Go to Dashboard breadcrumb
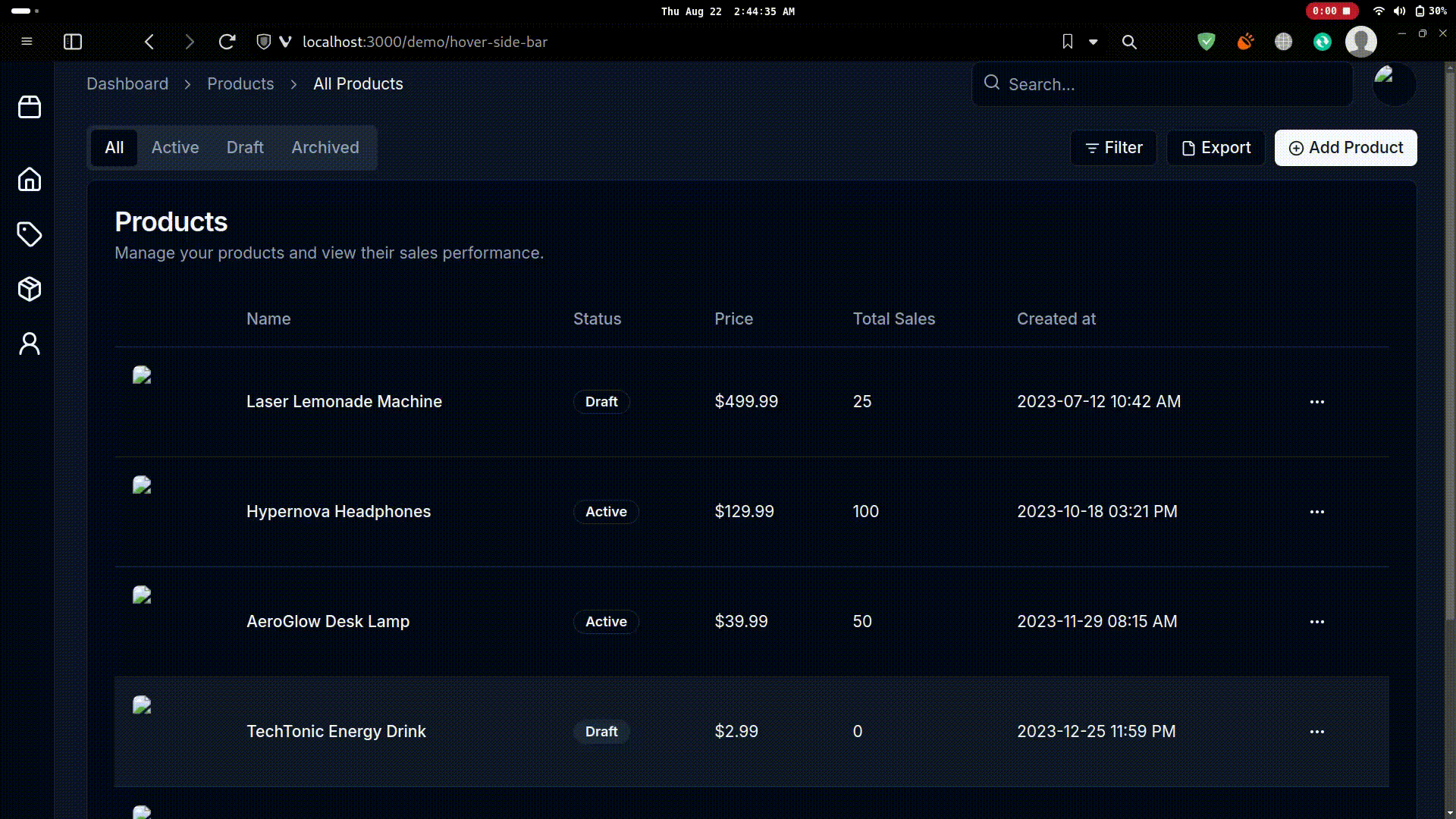The width and height of the screenshot is (1456, 819). pos(127,84)
